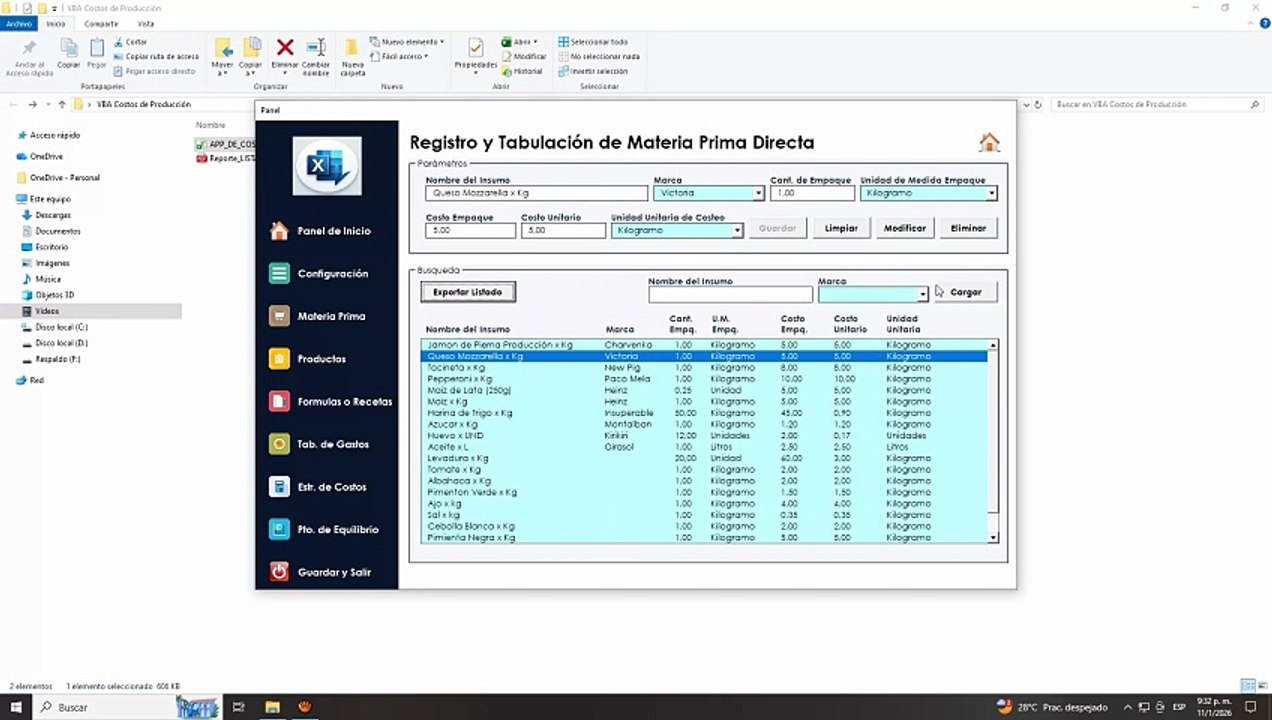Select Pepperoni x Kg row
The image size is (1272, 720).
[704, 379]
